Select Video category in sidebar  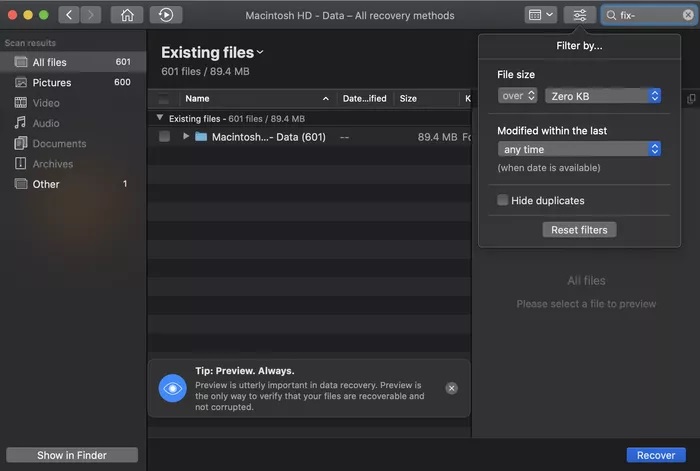[73, 103]
